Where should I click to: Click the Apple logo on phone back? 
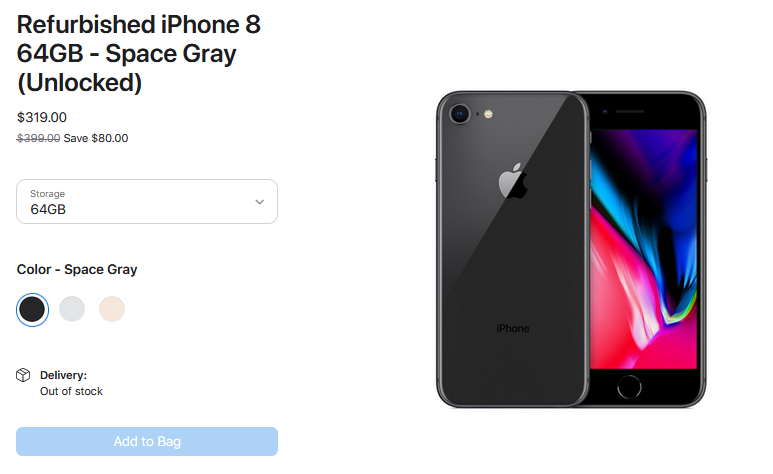pyautogui.click(x=513, y=181)
